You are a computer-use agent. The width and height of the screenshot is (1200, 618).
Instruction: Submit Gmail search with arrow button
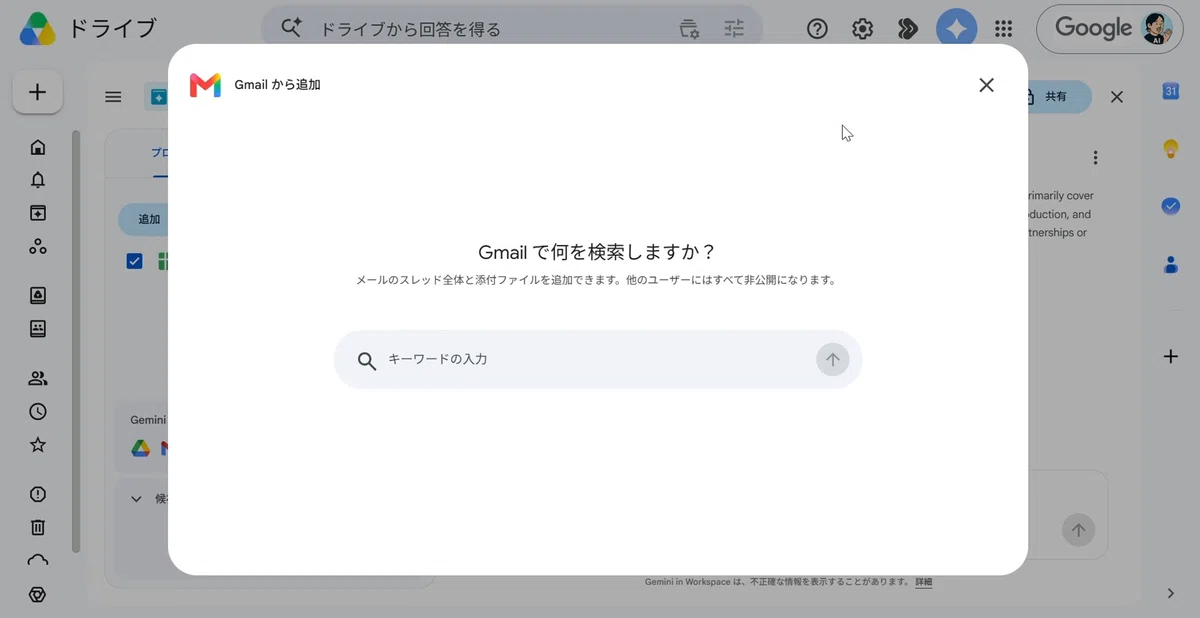[832, 359]
